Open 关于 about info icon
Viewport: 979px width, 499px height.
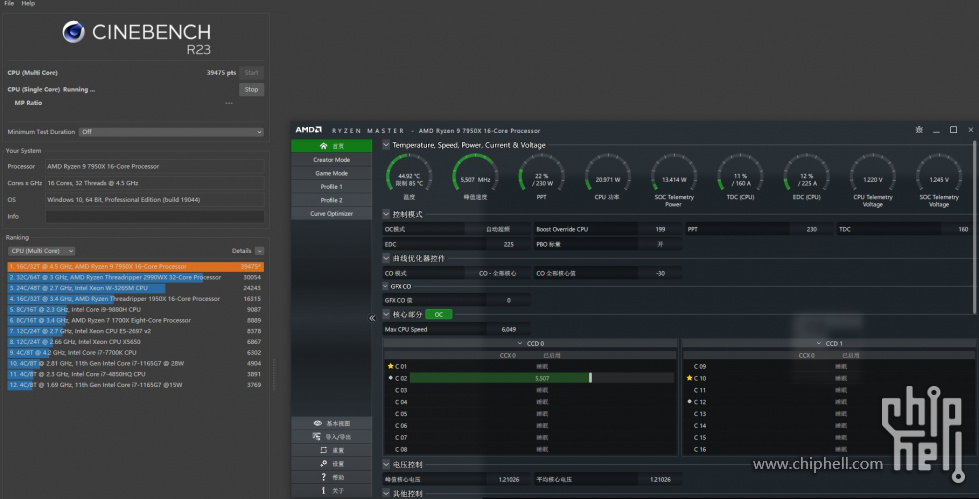pos(331,491)
